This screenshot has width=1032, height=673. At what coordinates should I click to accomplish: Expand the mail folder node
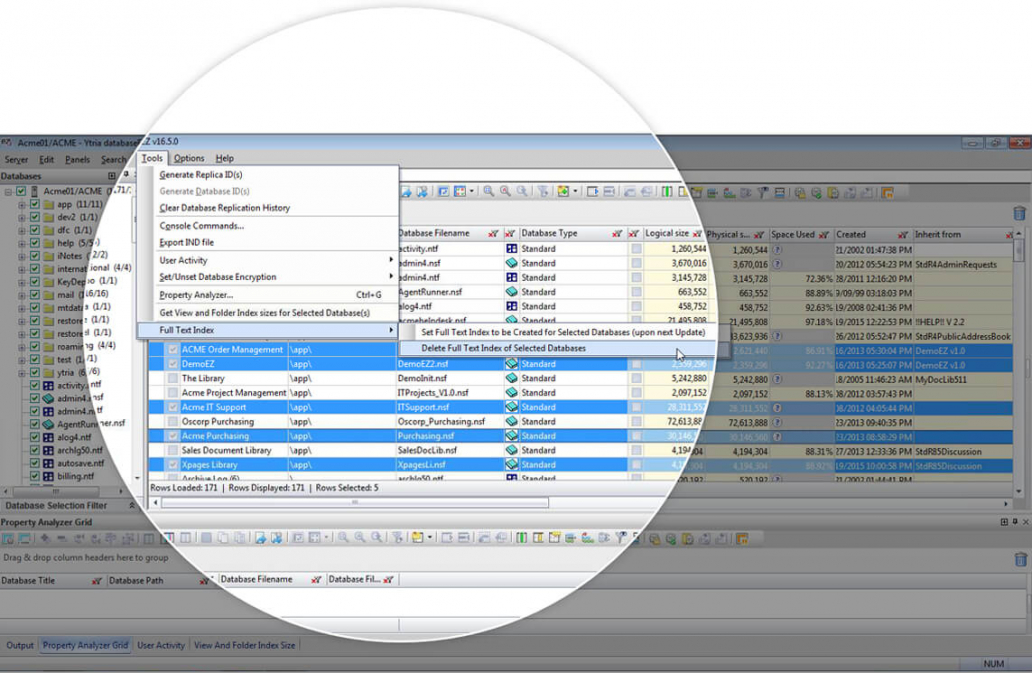(x=22, y=295)
